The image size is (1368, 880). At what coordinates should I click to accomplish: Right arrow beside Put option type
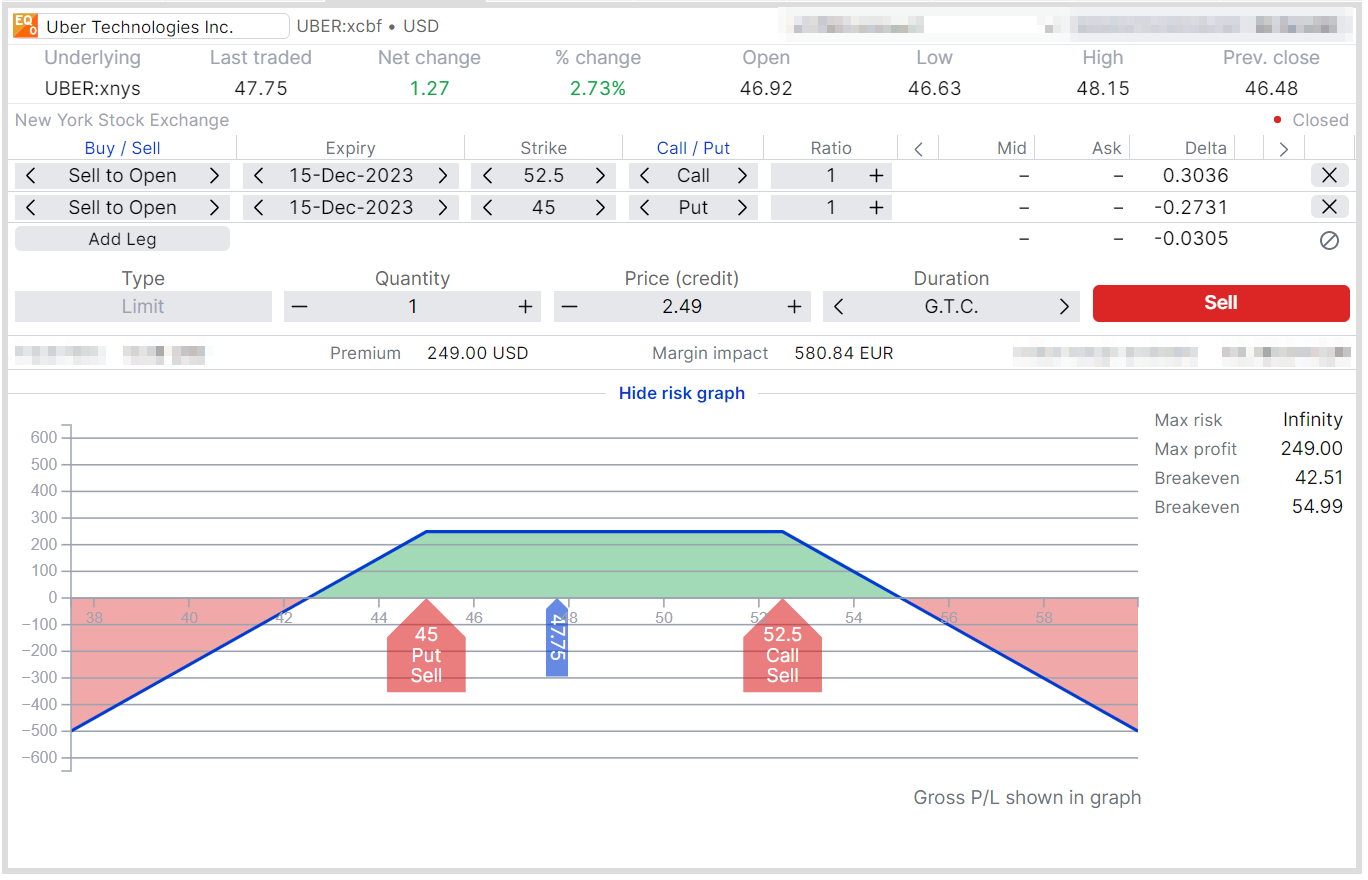pos(742,208)
